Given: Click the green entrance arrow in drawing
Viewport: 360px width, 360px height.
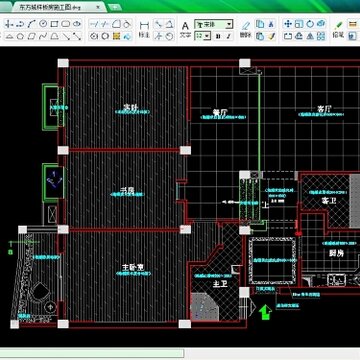Looking at the screenshot, I should tap(265, 312).
